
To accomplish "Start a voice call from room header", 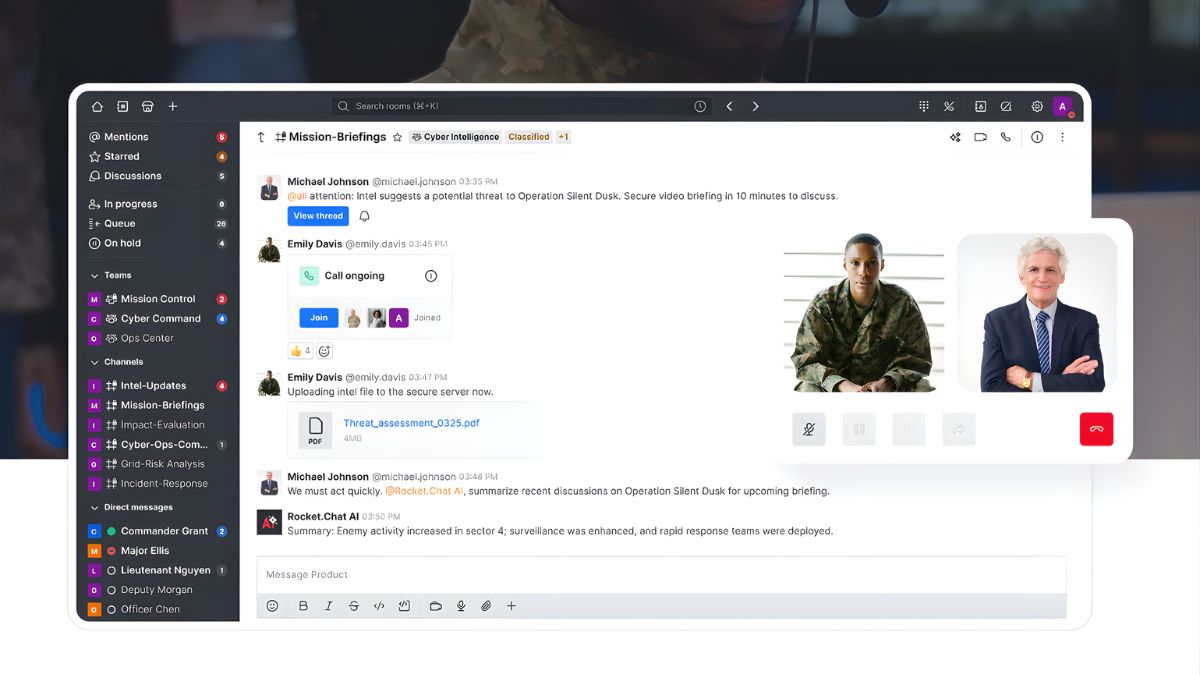I will click(x=1006, y=137).
